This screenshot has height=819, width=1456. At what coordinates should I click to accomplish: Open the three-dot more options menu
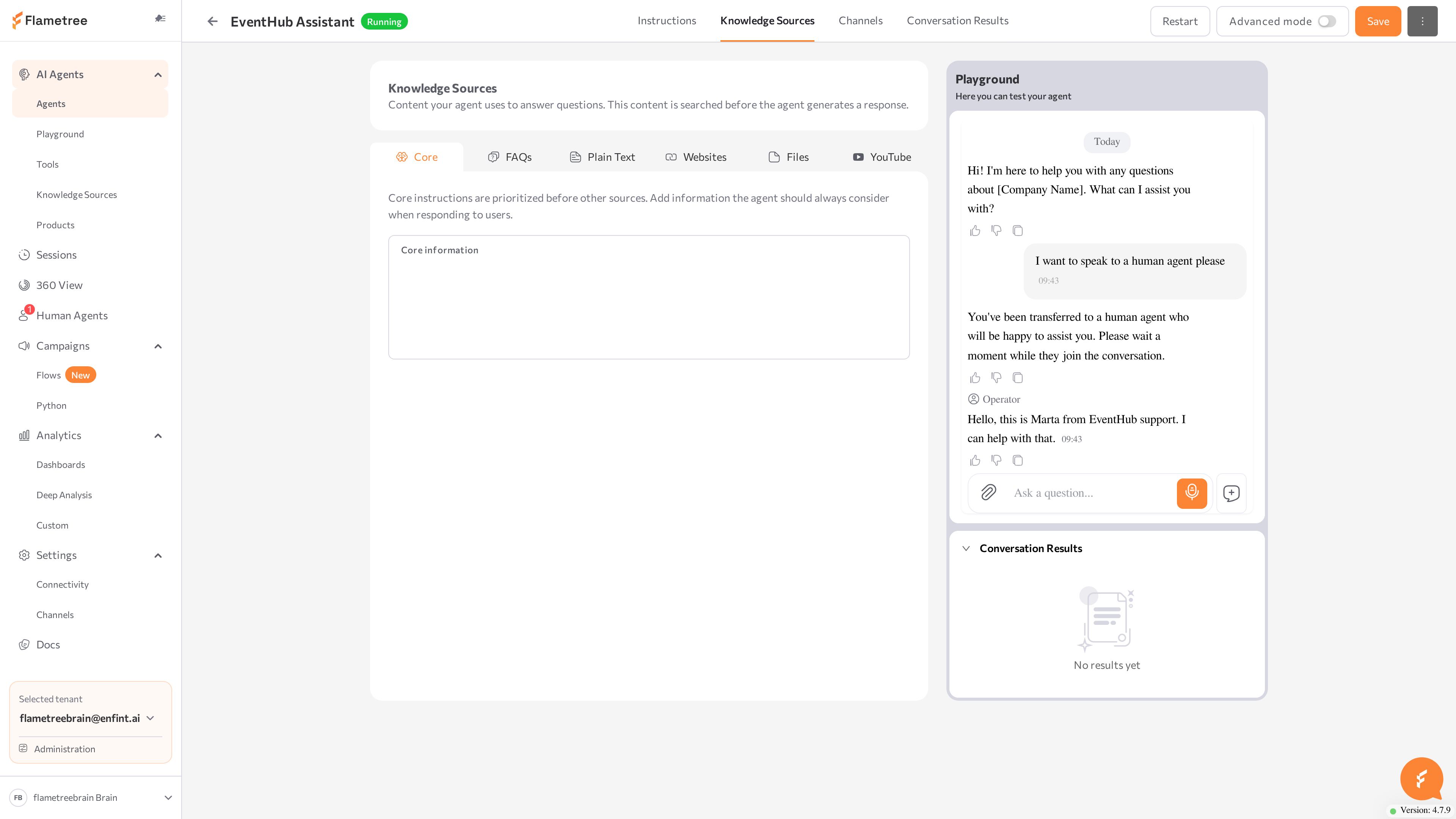coord(1422,22)
